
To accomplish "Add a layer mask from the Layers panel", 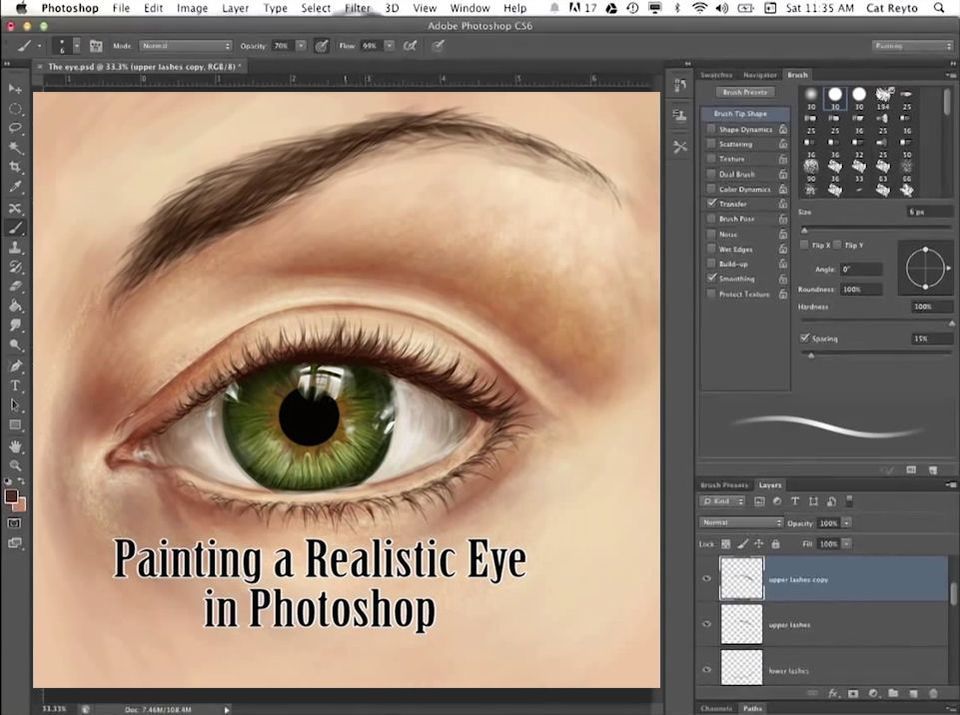I will click(852, 693).
